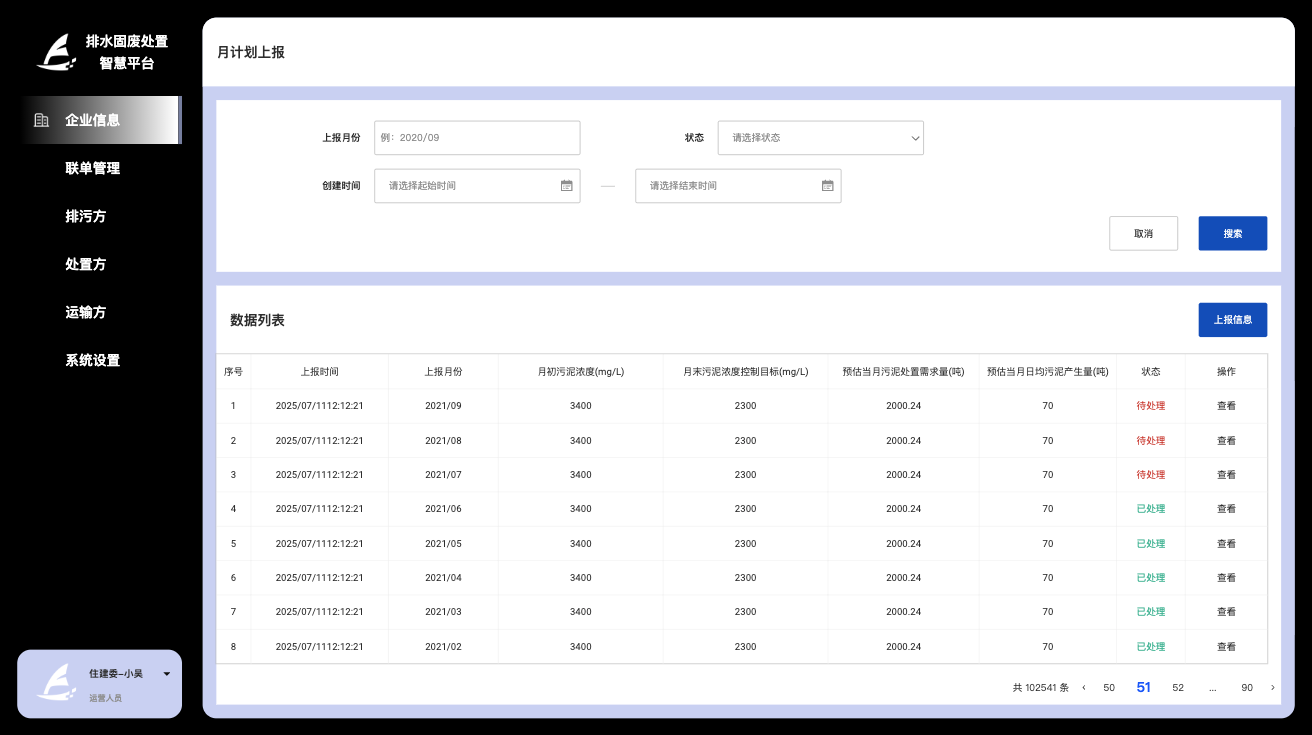Open calendar icon in end time field

pyautogui.click(x=827, y=185)
